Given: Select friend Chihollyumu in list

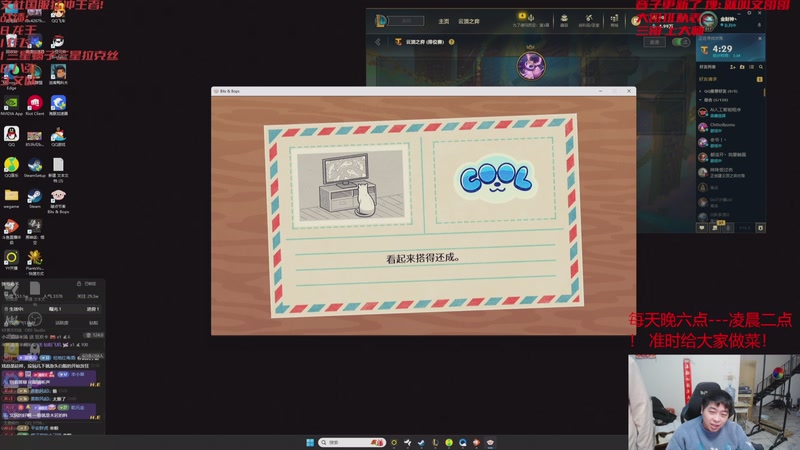Looking at the screenshot, I should click(730, 127).
